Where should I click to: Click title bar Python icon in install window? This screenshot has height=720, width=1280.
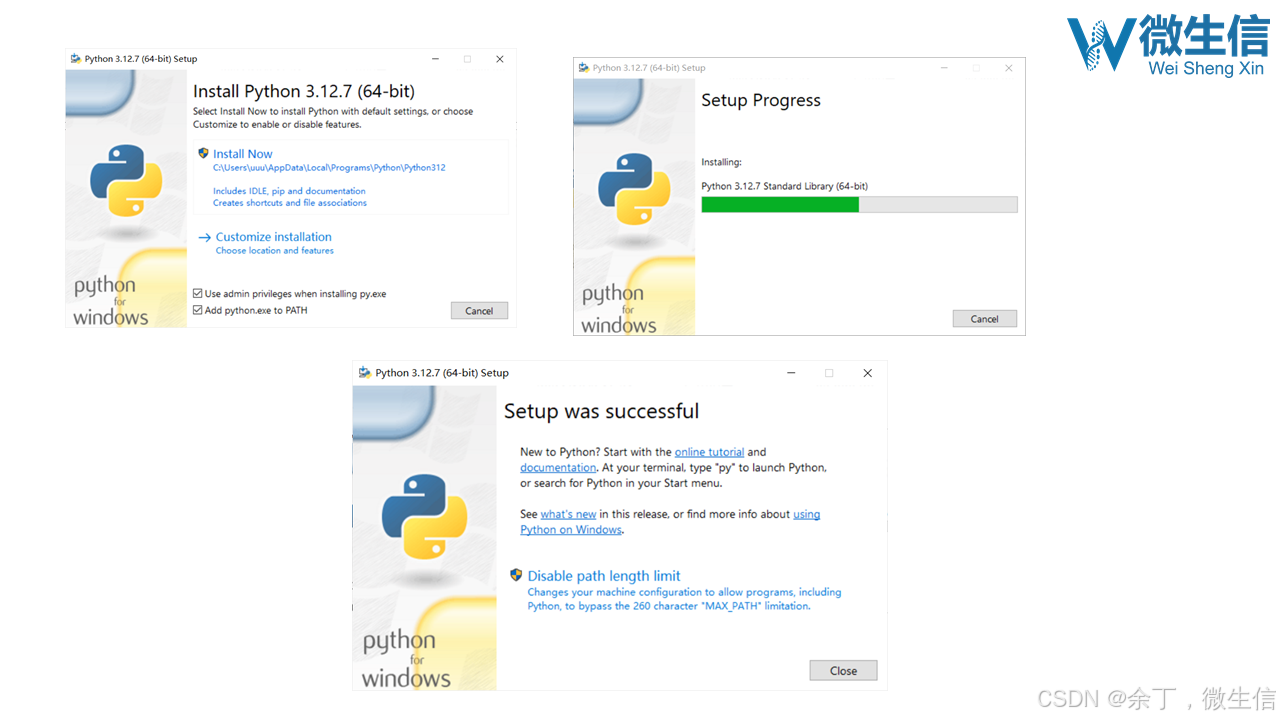pyautogui.click(x=75, y=59)
